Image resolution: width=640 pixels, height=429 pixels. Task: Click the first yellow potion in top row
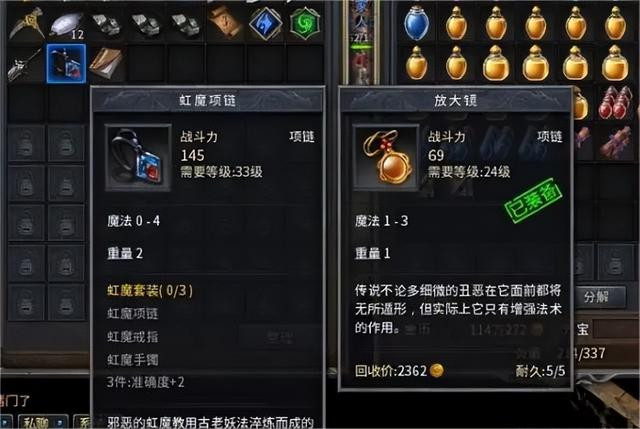456,23
